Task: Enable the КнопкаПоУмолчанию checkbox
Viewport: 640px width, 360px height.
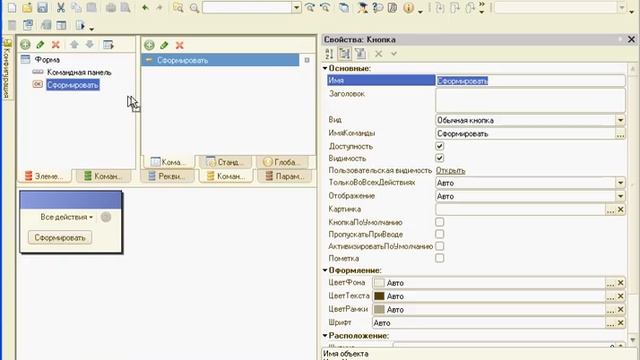Action: point(440,222)
